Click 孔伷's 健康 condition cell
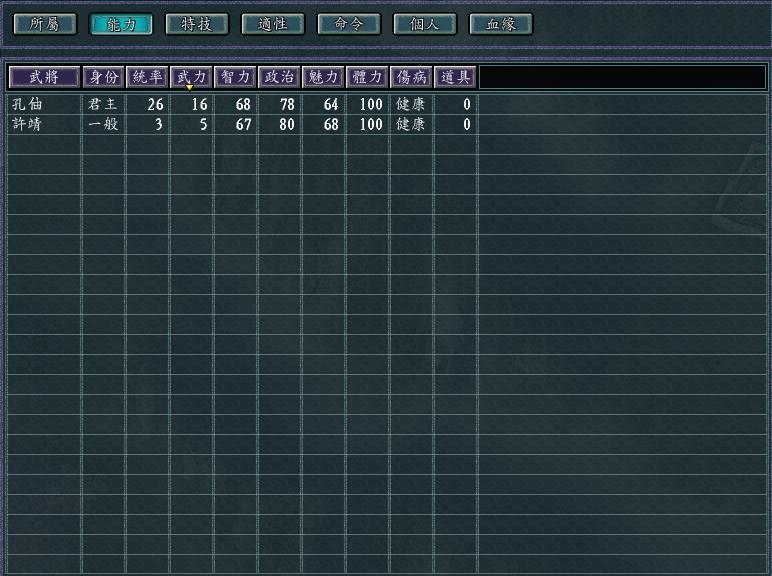Viewport: 772px width, 576px height. (411, 104)
